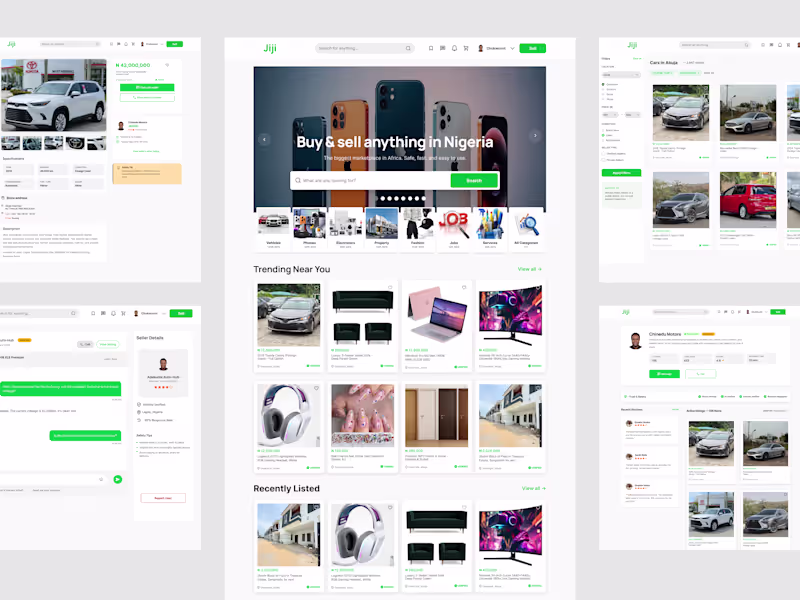The width and height of the screenshot is (800, 600).
Task: Click heart icon beside ₦42,000,000 price
Action: (167, 65)
